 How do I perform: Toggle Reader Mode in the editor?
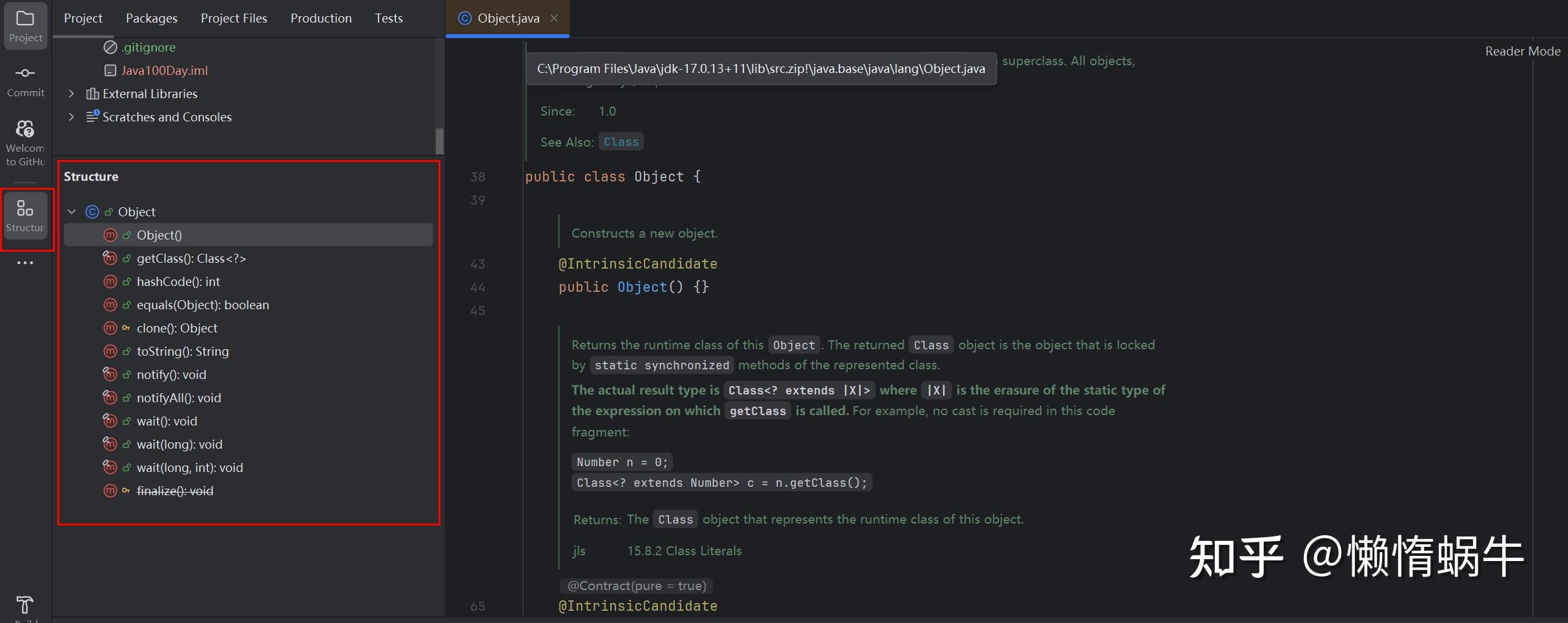coord(1522,51)
